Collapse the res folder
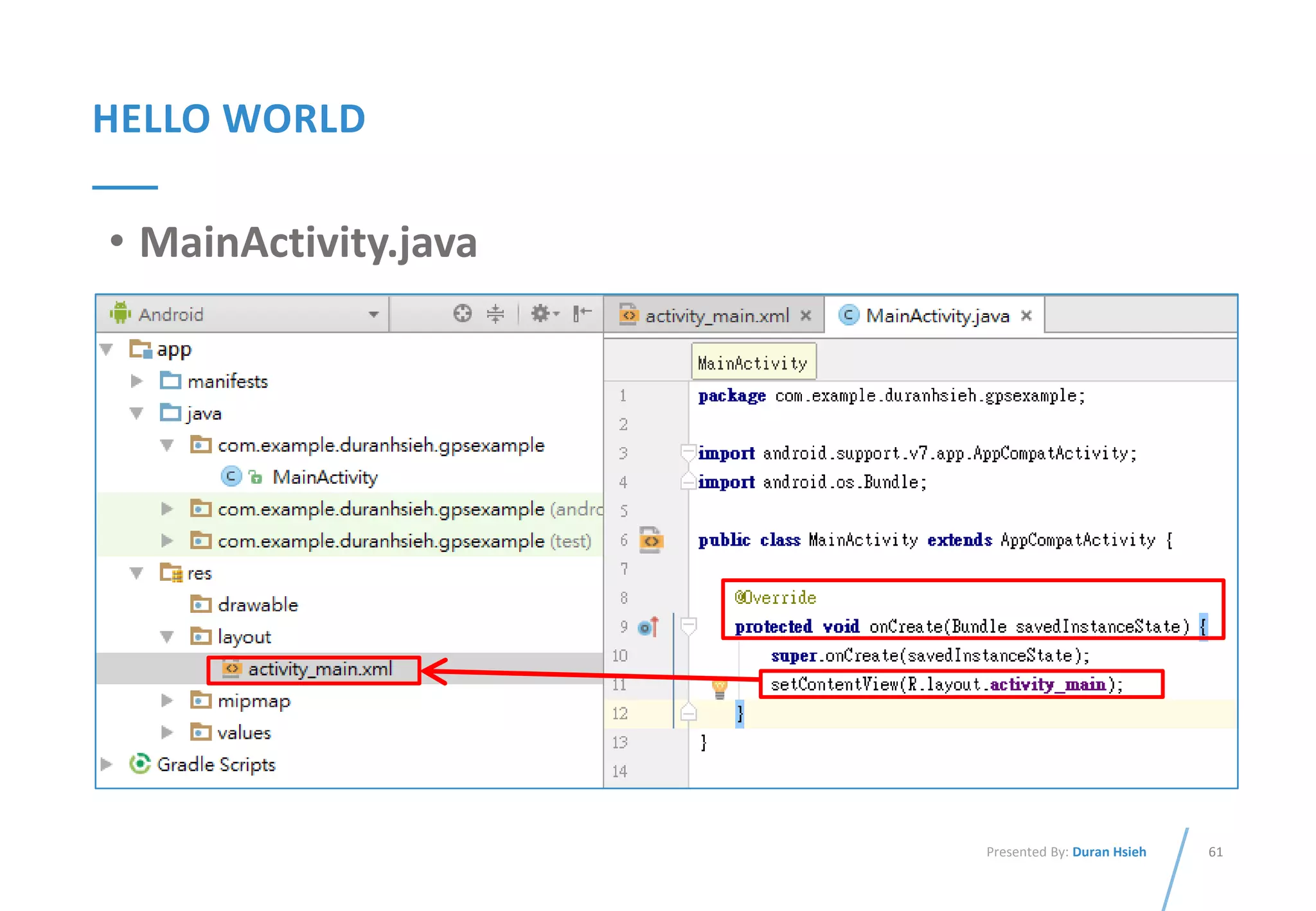 pos(136,573)
